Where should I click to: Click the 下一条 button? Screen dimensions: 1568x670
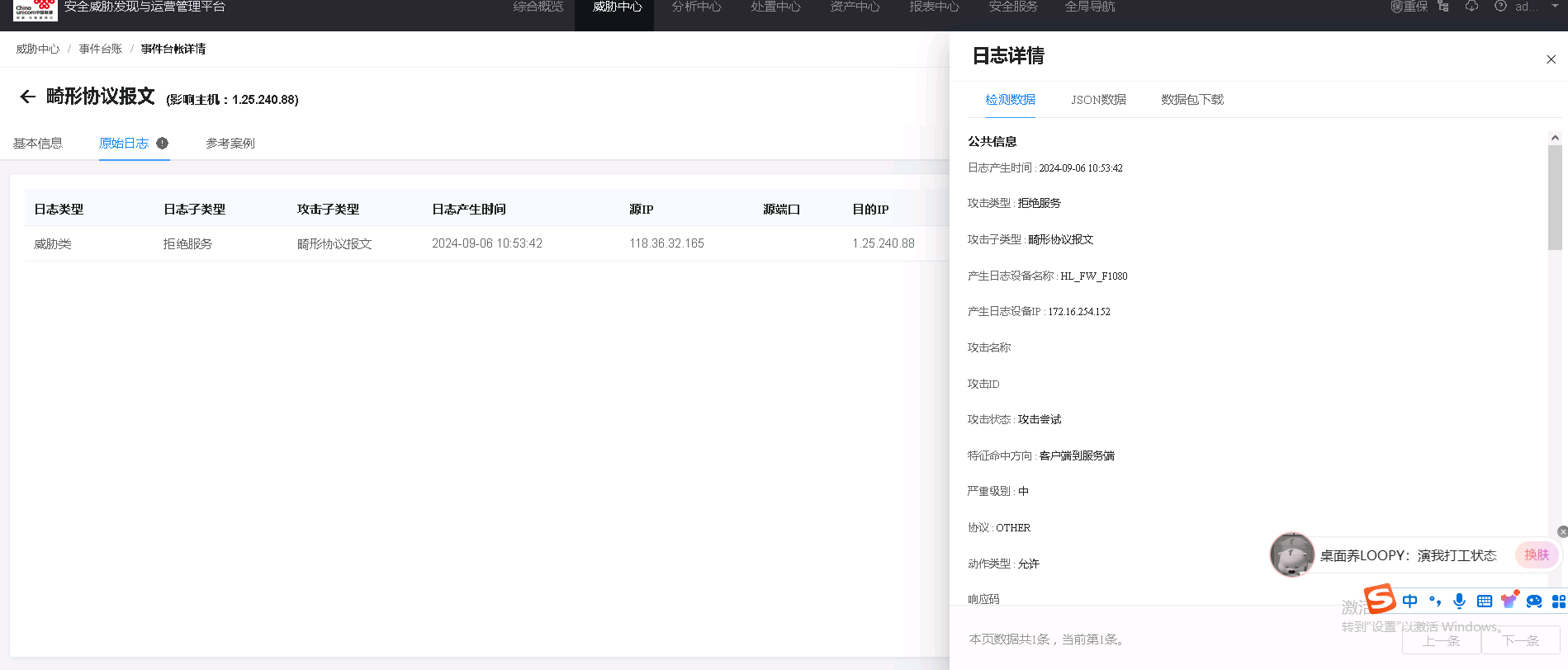point(1520,640)
